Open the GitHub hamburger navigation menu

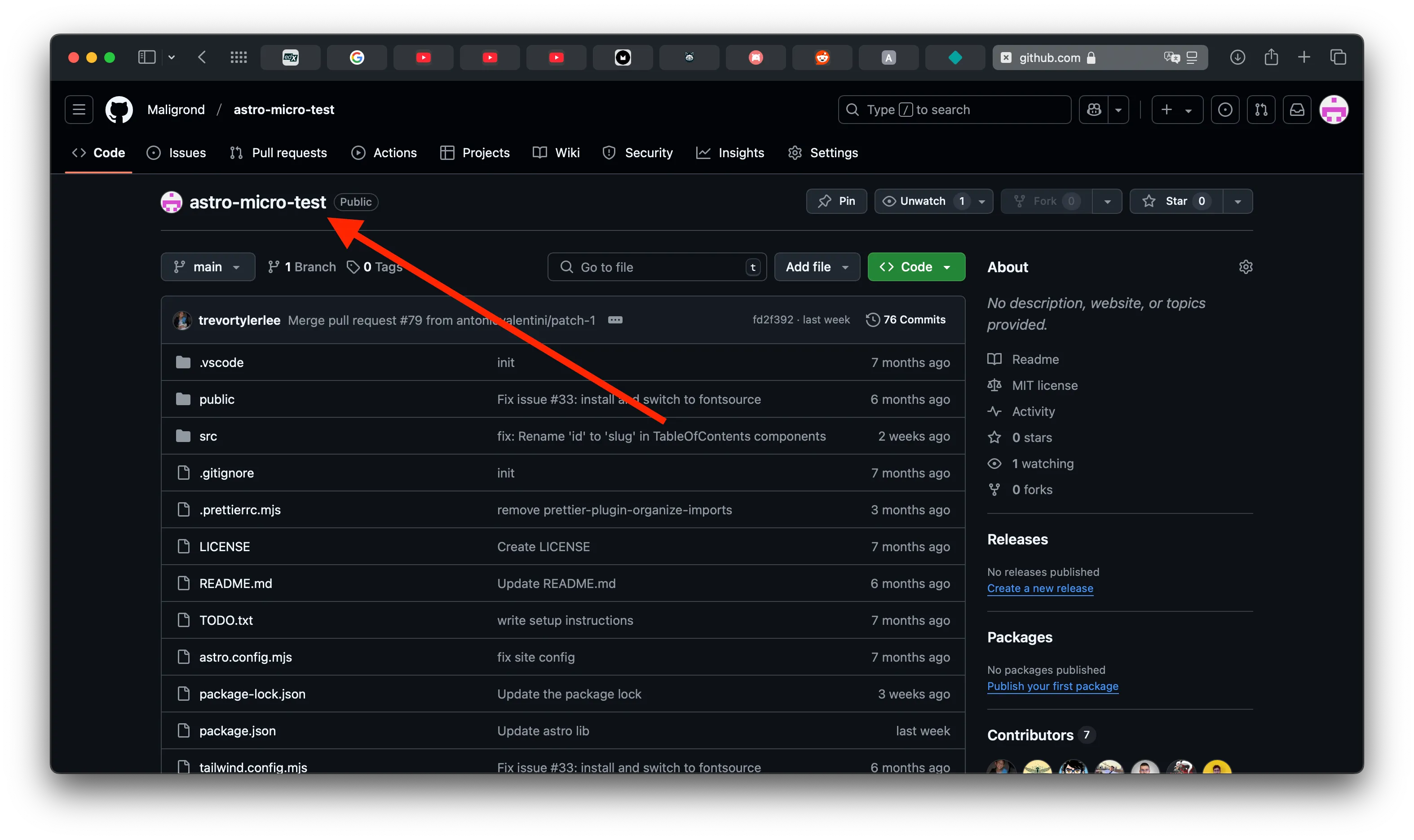(79, 109)
